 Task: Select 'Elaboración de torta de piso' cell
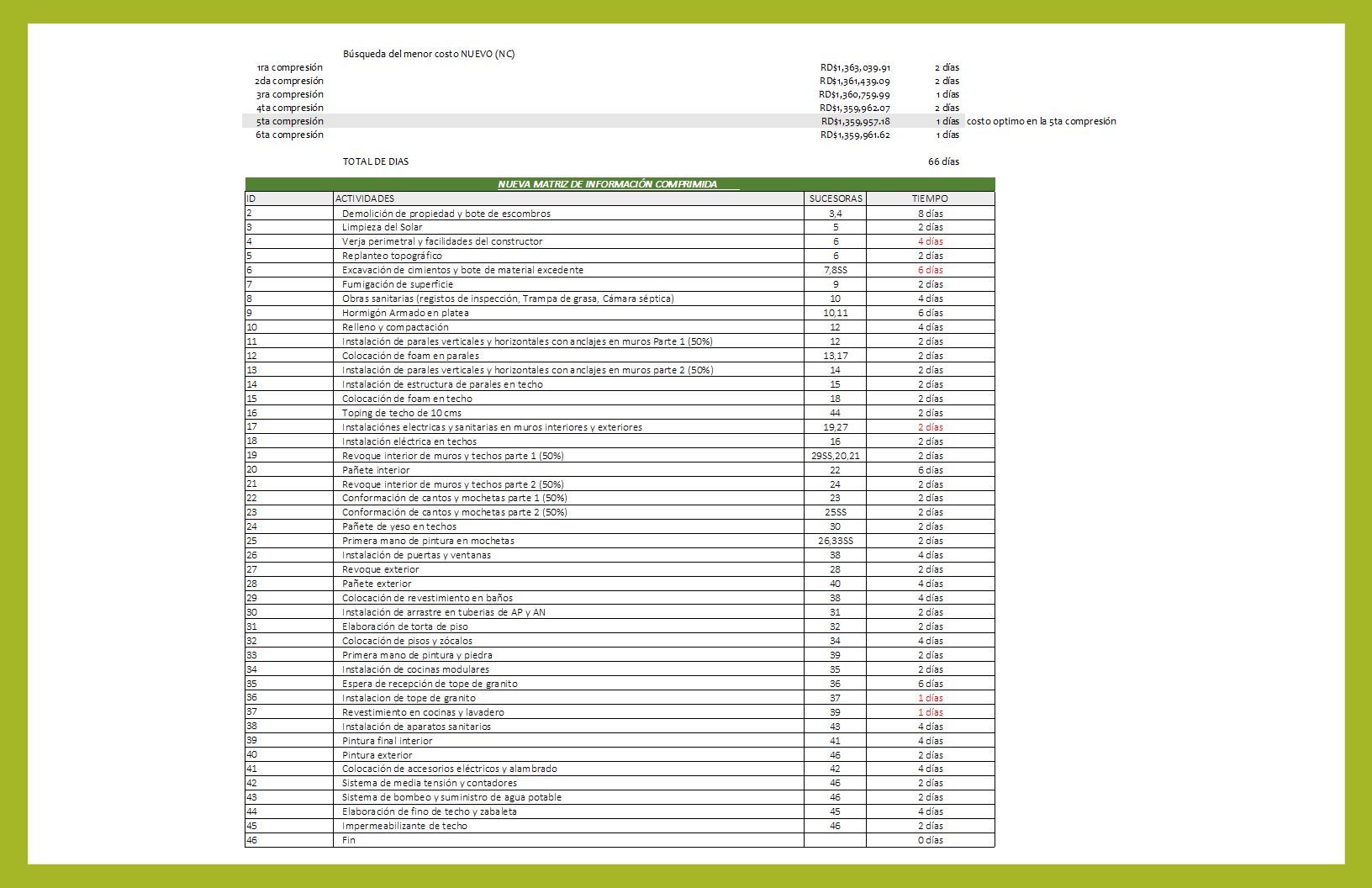point(568,626)
